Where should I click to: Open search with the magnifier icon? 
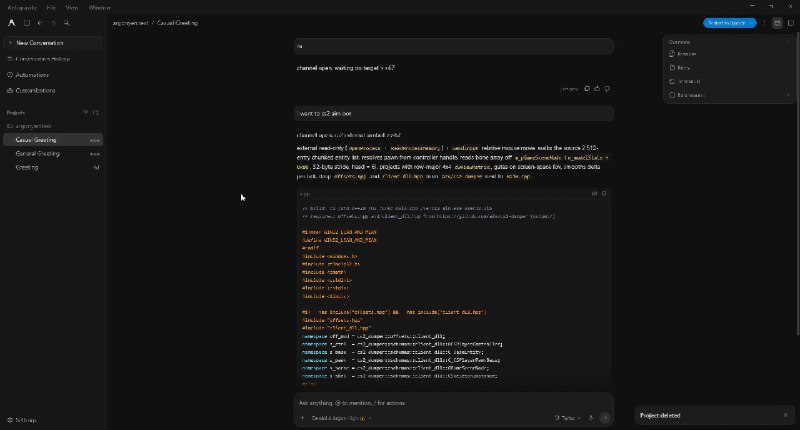67,23
